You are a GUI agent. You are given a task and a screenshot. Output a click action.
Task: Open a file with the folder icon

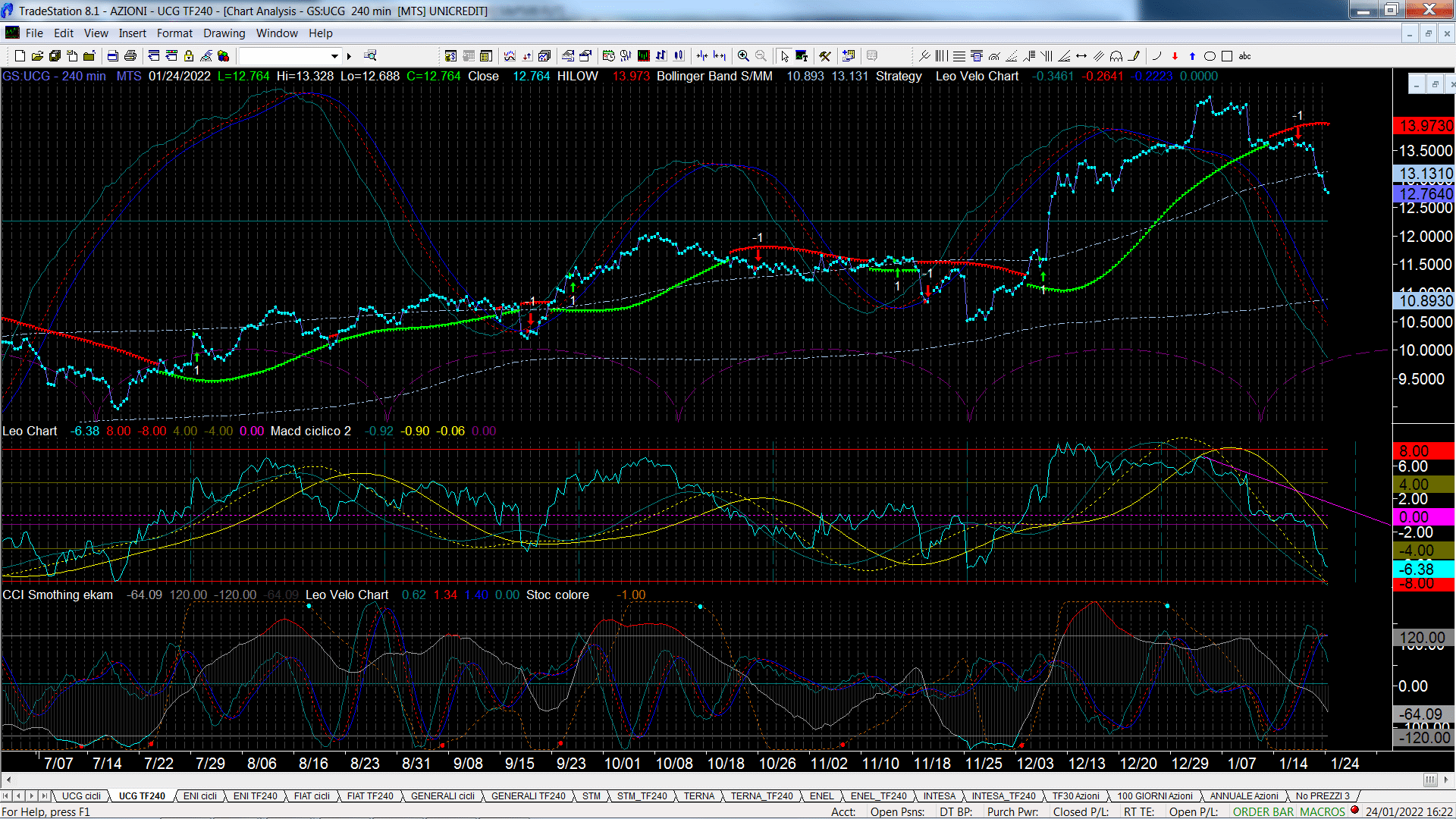(37, 56)
